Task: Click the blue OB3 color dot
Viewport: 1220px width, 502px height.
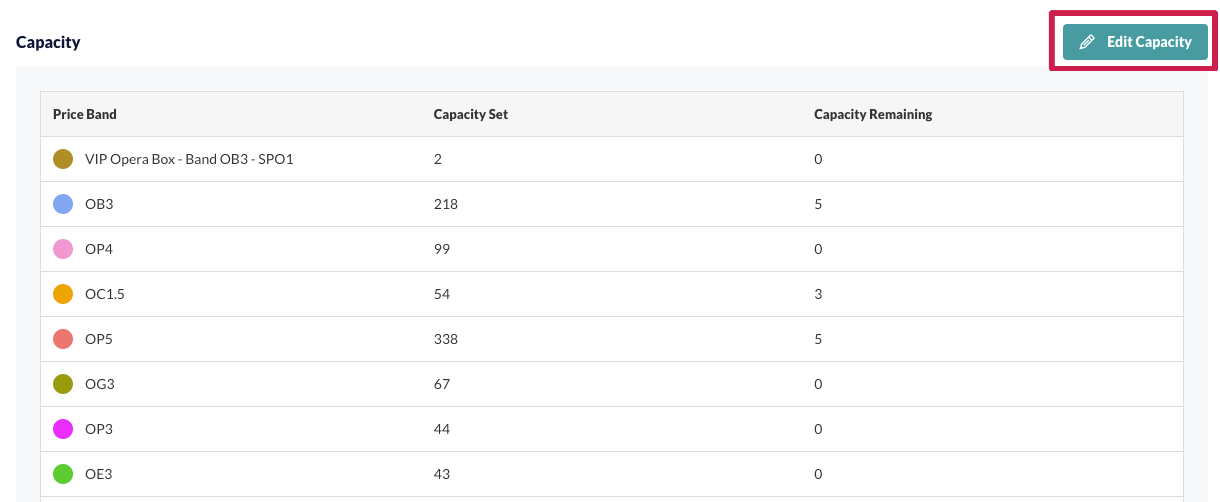Action: coord(63,204)
